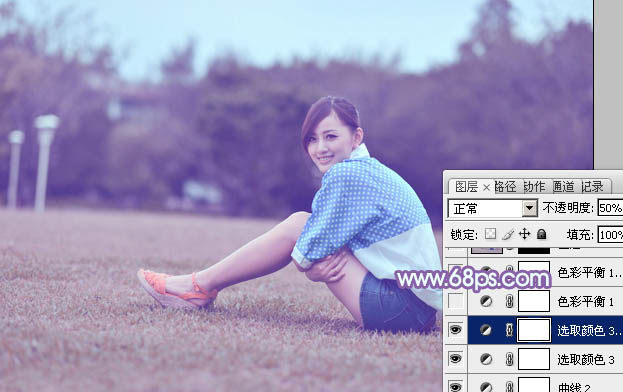Hide the selected 选取颜色 3 copy layer
This screenshot has height=392, width=623.
(456, 330)
